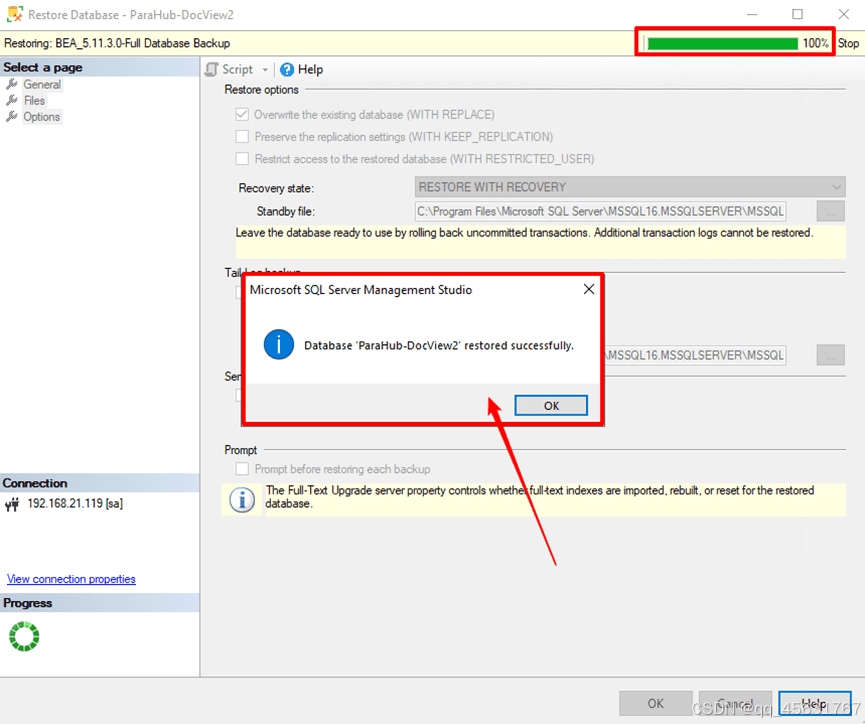Click the connection server icon
The width and height of the screenshot is (865, 724).
point(12,504)
